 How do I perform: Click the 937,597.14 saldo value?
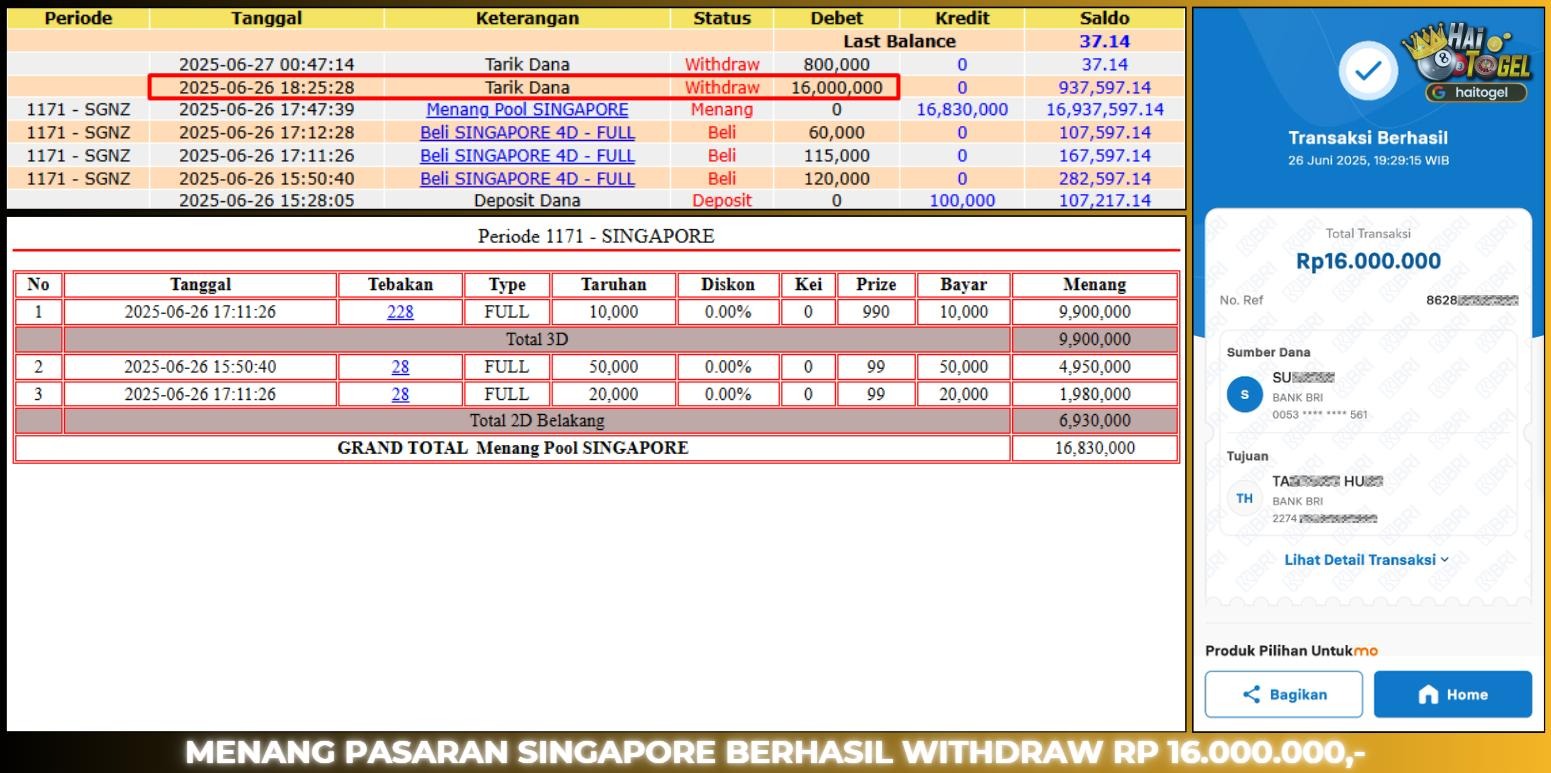(1105, 87)
